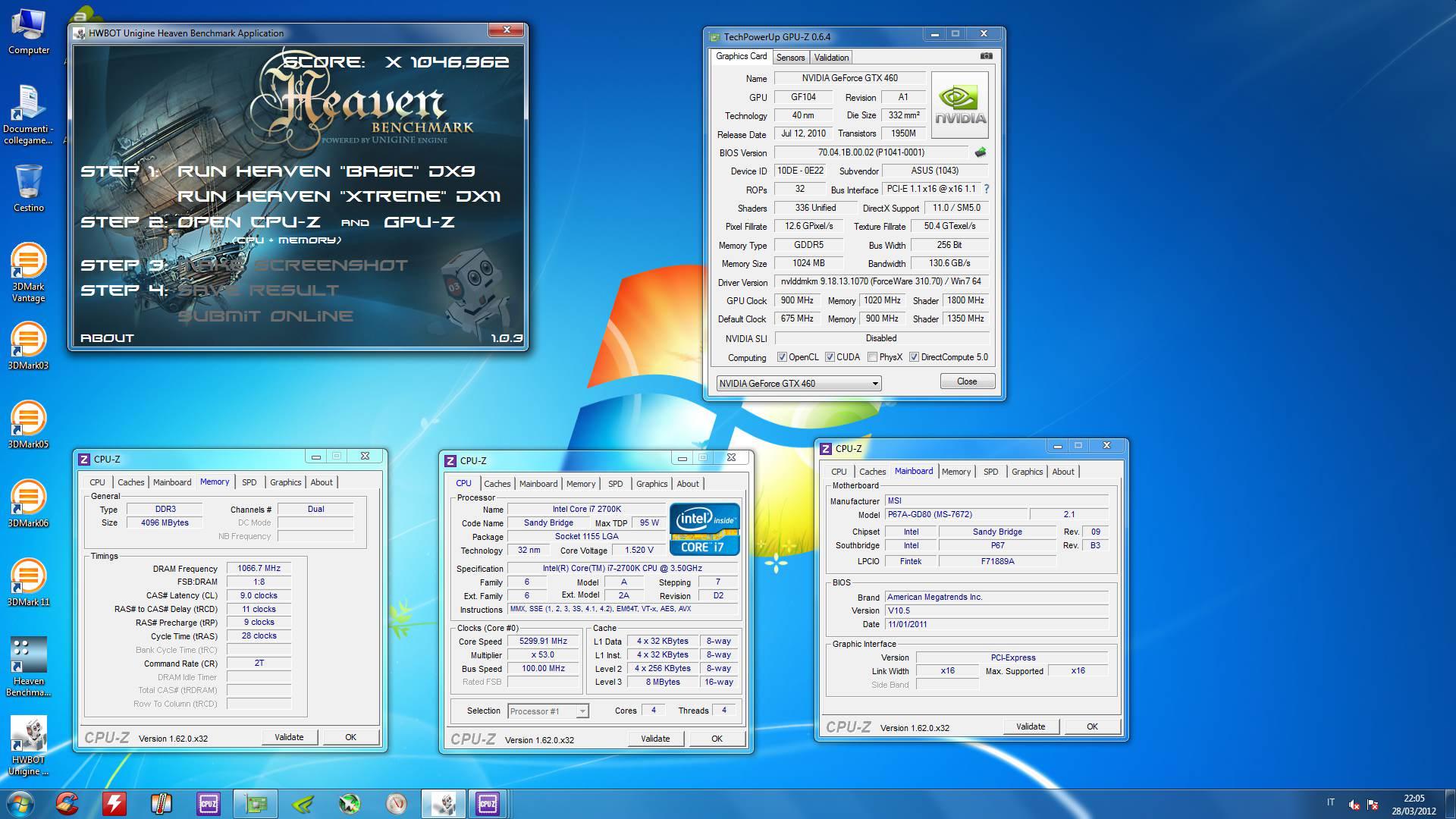This screenshot has height=819, width=1456.
Task: Click the NVIDIA logo in GPU-Z
Action: [x=960, y=105]
